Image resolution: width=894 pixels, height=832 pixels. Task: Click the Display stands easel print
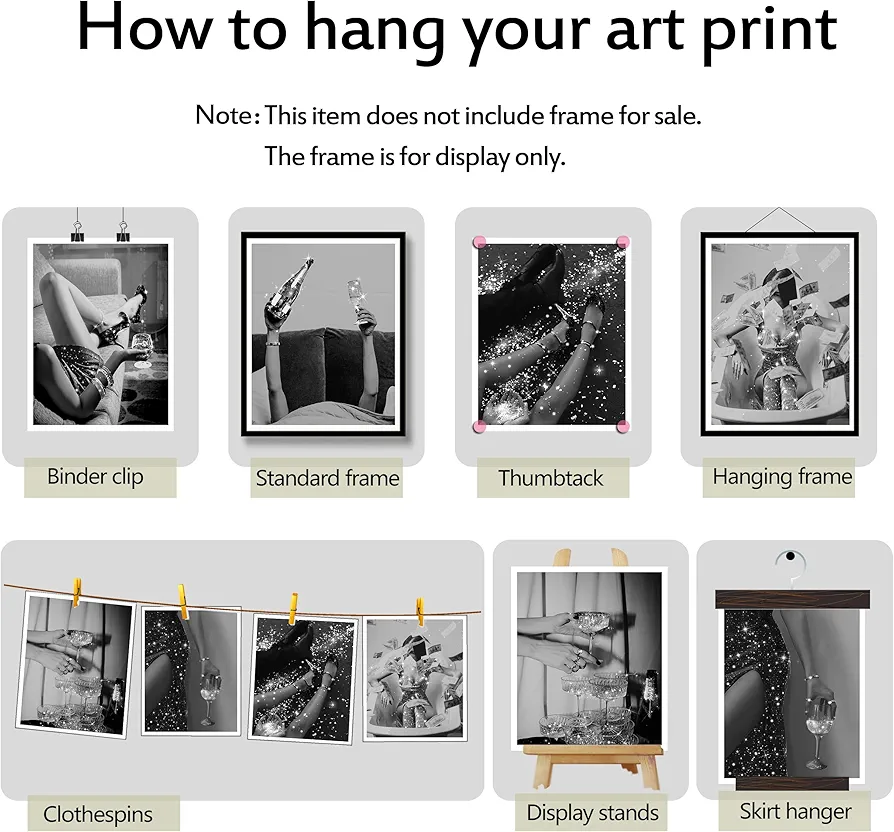[x=589, y=658]
